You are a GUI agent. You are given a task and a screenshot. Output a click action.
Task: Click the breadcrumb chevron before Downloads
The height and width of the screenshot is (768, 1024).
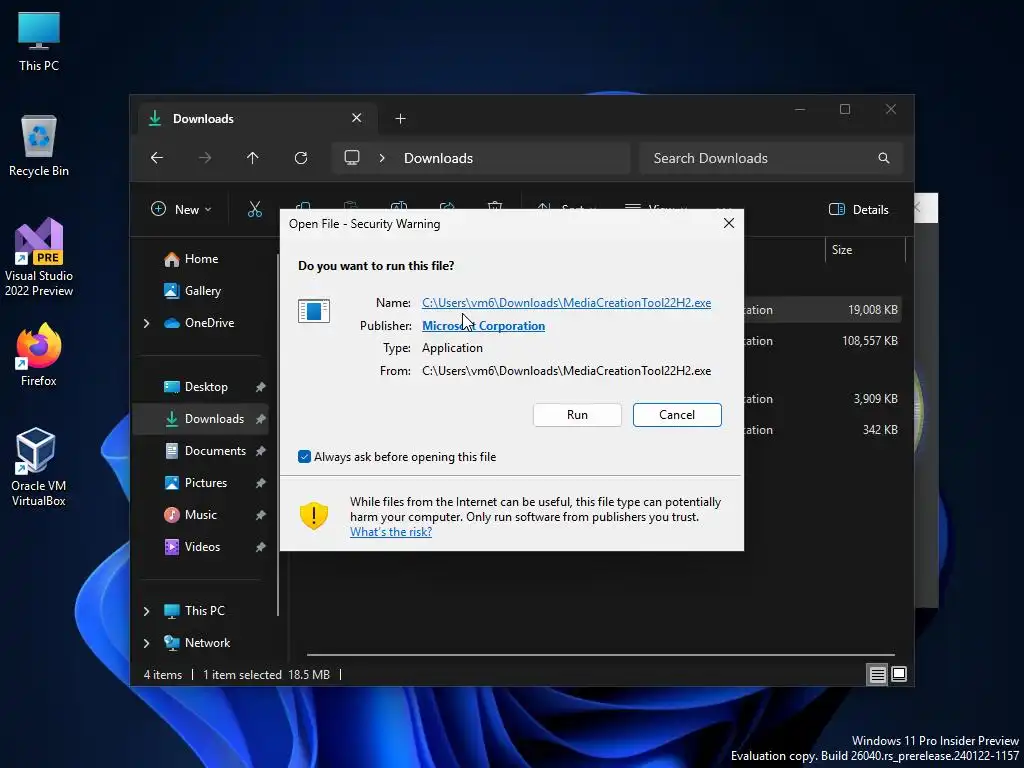click(382, 158)
